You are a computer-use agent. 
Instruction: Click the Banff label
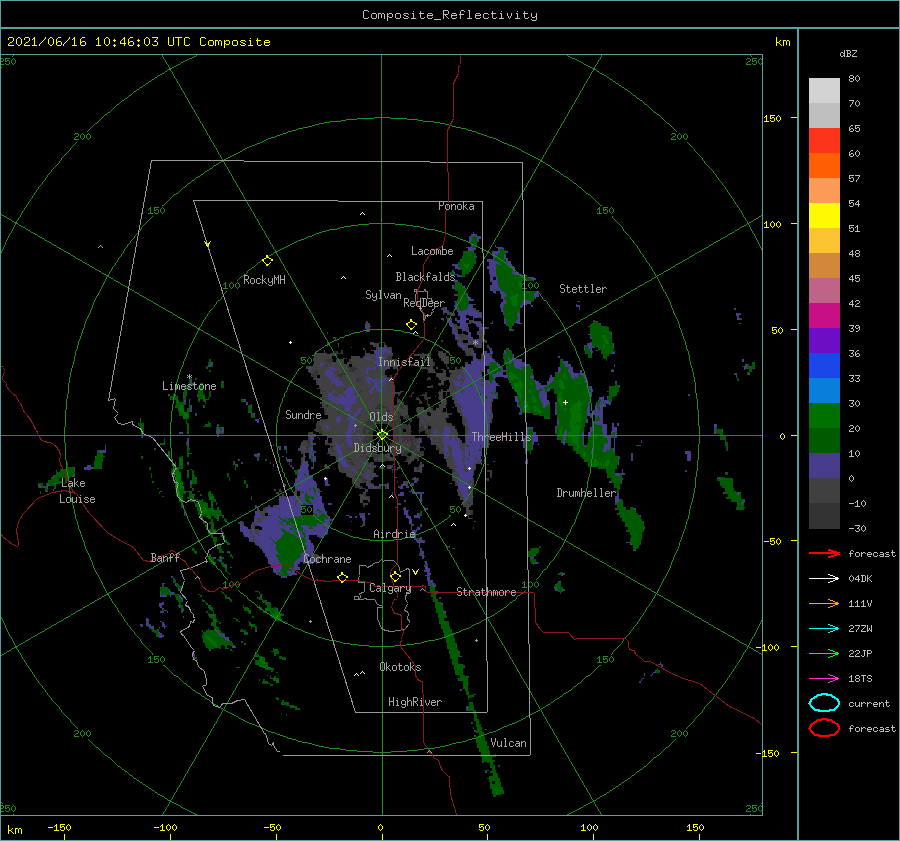[x=165, y=557]
